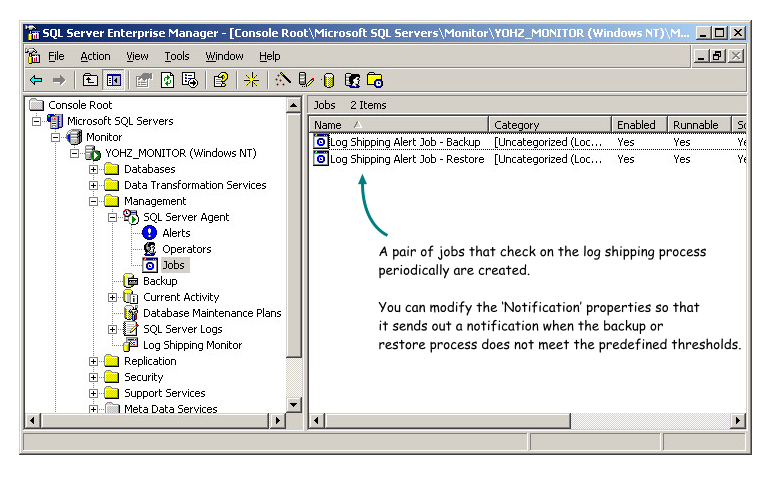The image size is (773, 481).
Task: Restore the inner console child window
Action: click(717, 56)
